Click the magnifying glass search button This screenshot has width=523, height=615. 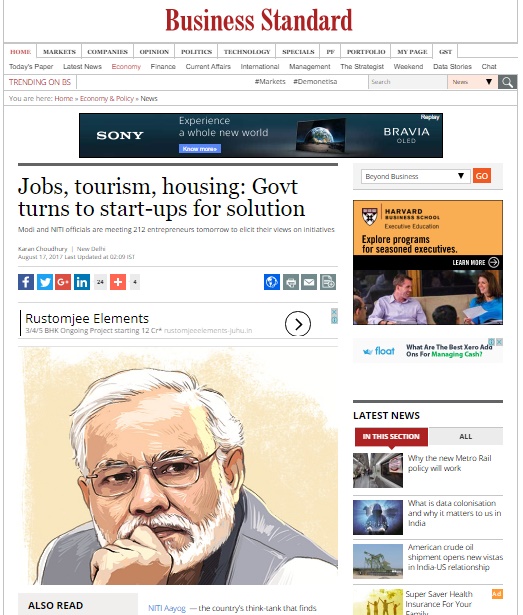[x=507, y=82]
